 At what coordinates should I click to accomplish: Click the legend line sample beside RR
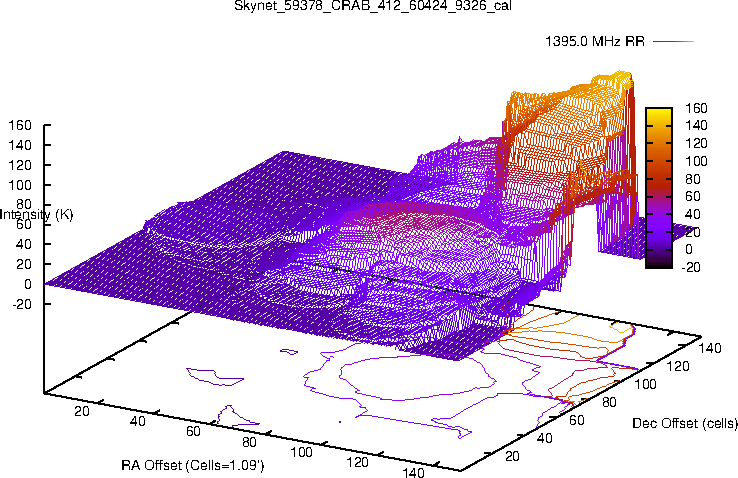(673, 42)
